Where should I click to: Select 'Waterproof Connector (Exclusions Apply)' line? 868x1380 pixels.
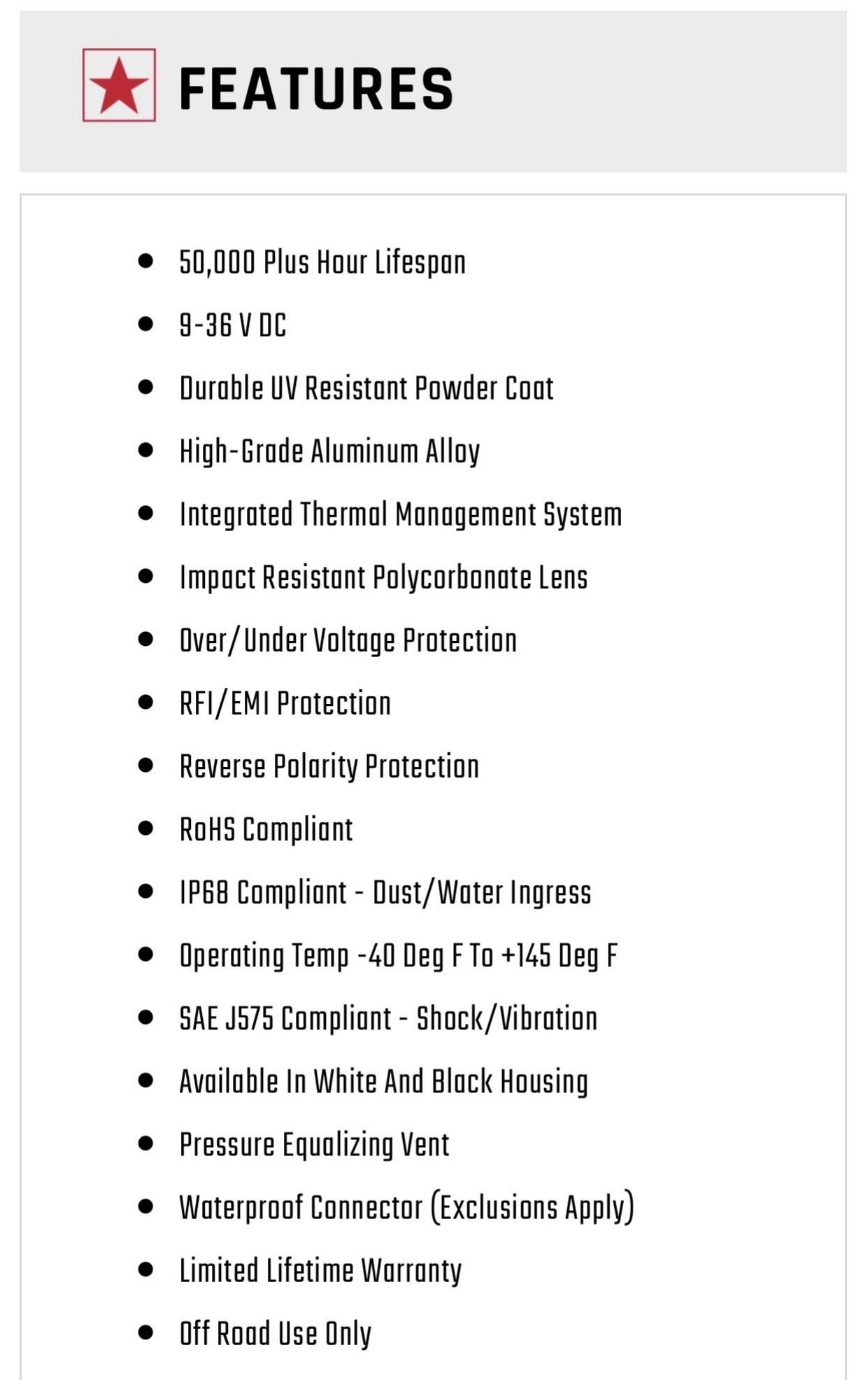(x=406, y=1208)
